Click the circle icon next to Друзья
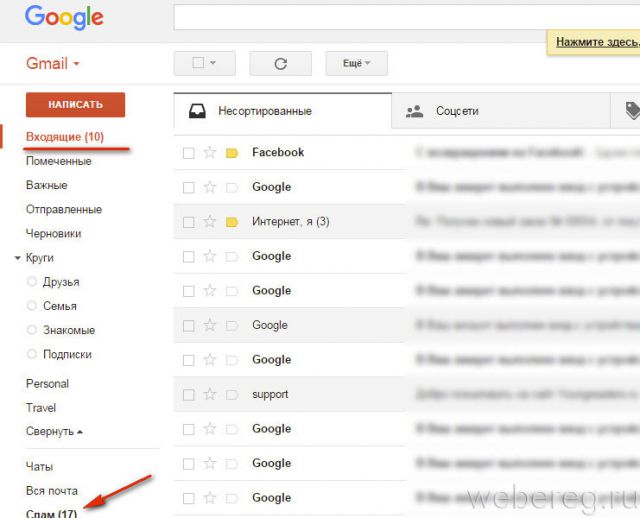The image size is (640, 518). (x=32, y=282)
